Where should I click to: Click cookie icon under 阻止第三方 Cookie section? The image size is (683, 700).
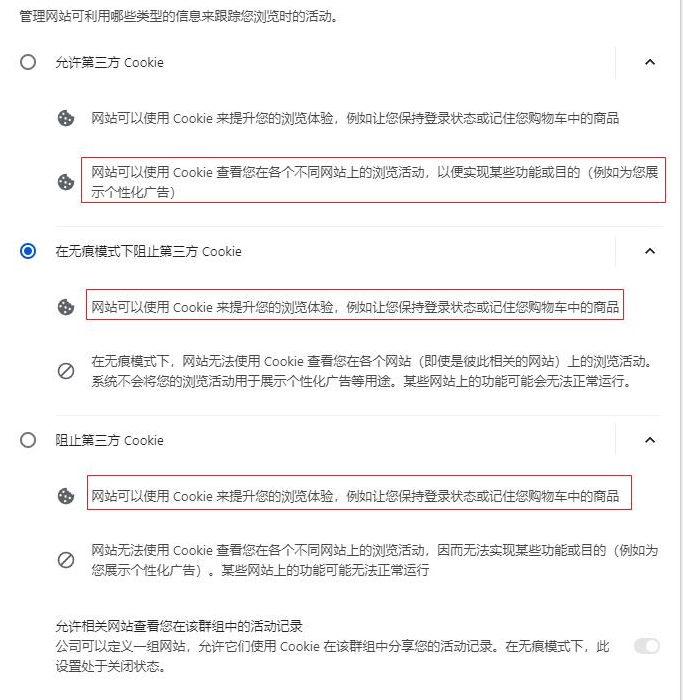[66, 496]
